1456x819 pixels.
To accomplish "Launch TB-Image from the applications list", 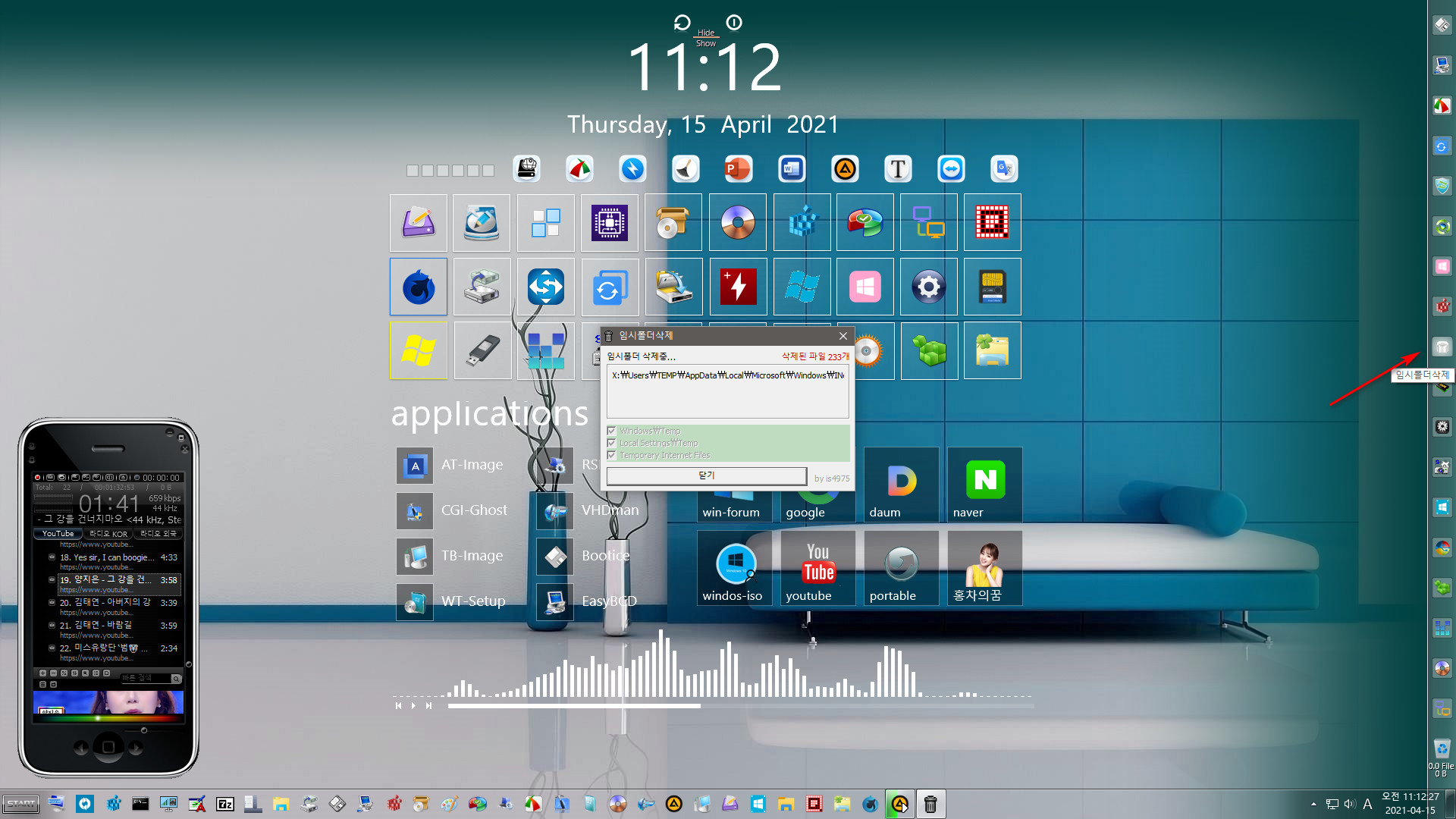I will pos(451,556).
